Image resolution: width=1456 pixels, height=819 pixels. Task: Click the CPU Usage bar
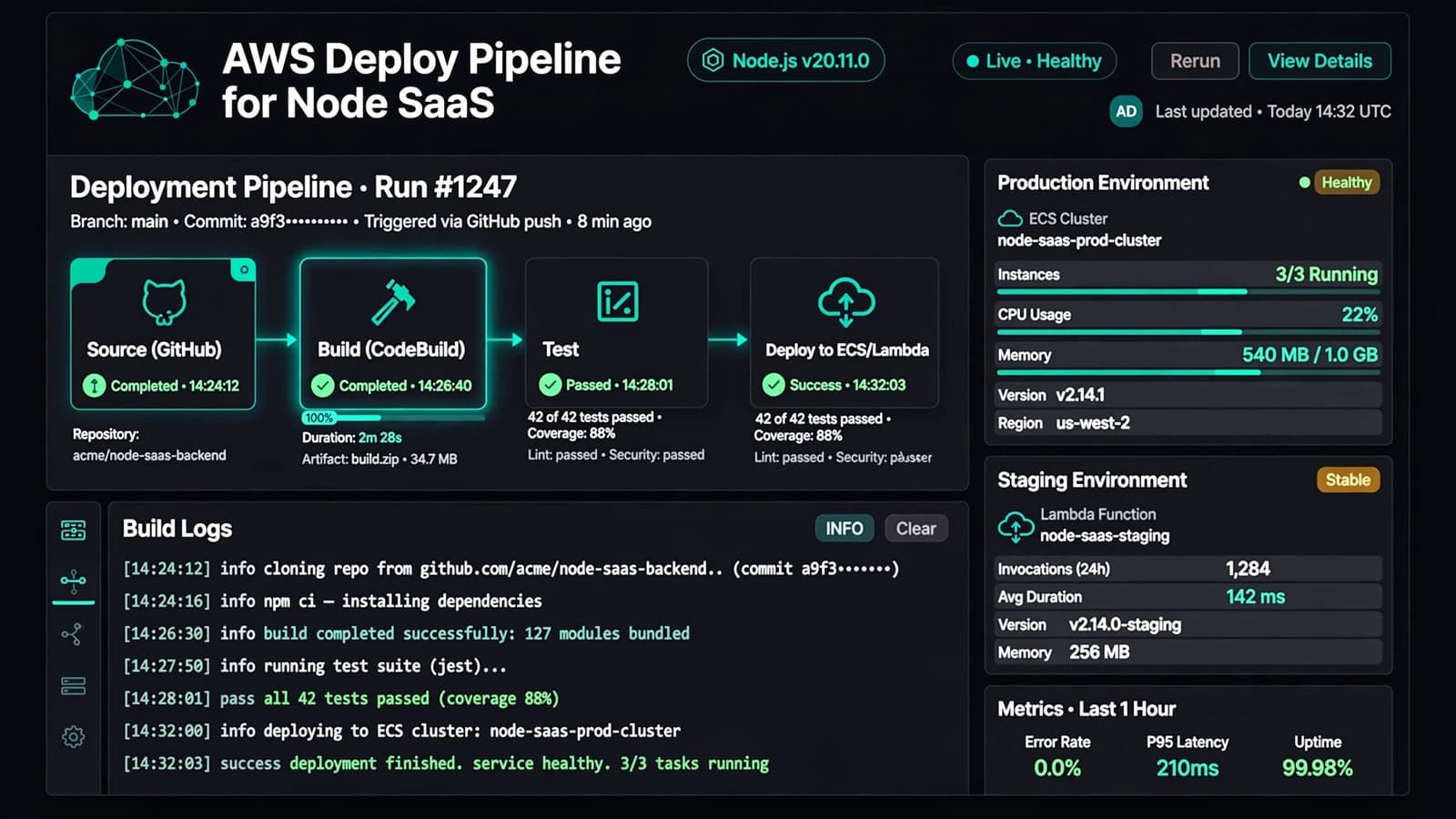tap(1188, 332)
